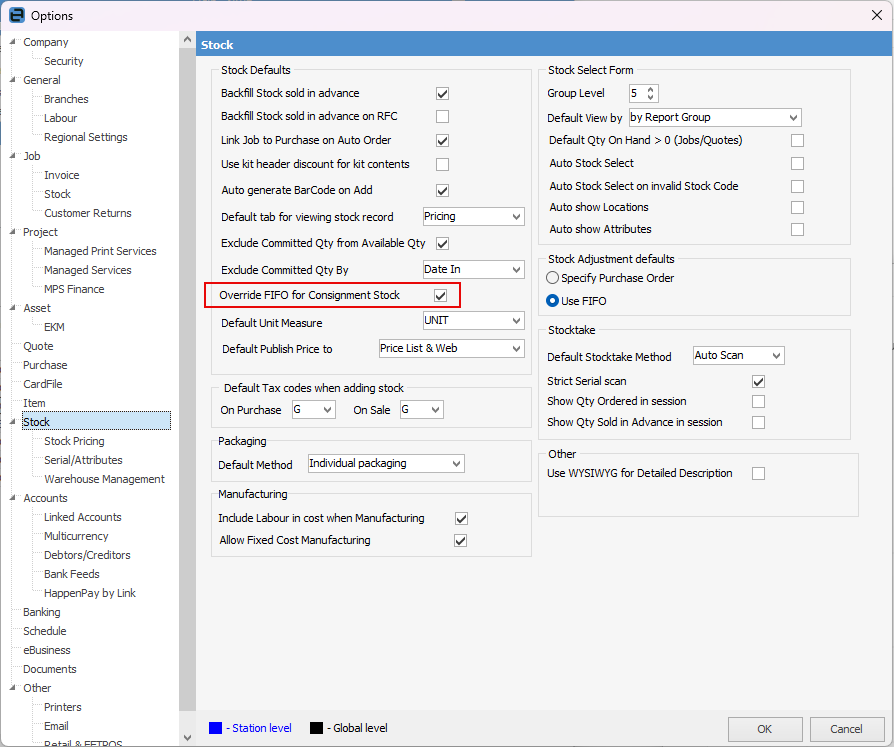The width and height of the screenshot is (894, 747).
Task: Open the packaging Default Method dropdown
Action: (x=386, y=464)
